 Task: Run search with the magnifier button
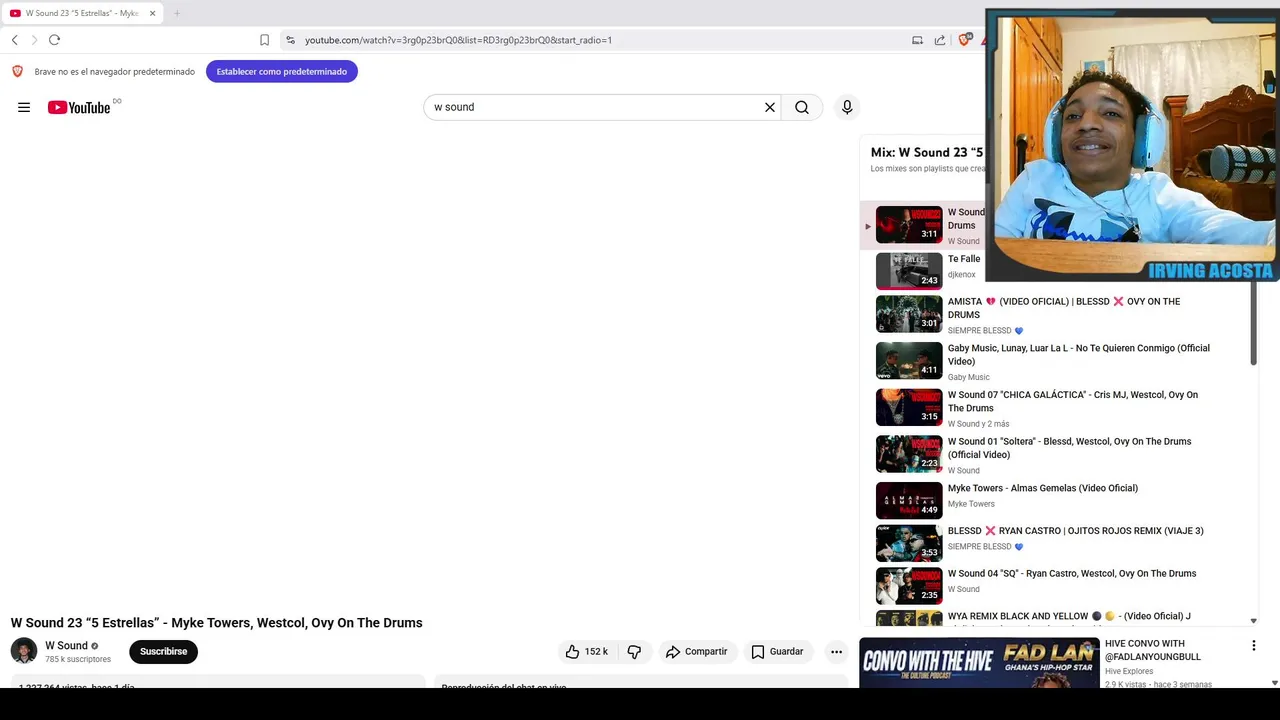[802, 107]
